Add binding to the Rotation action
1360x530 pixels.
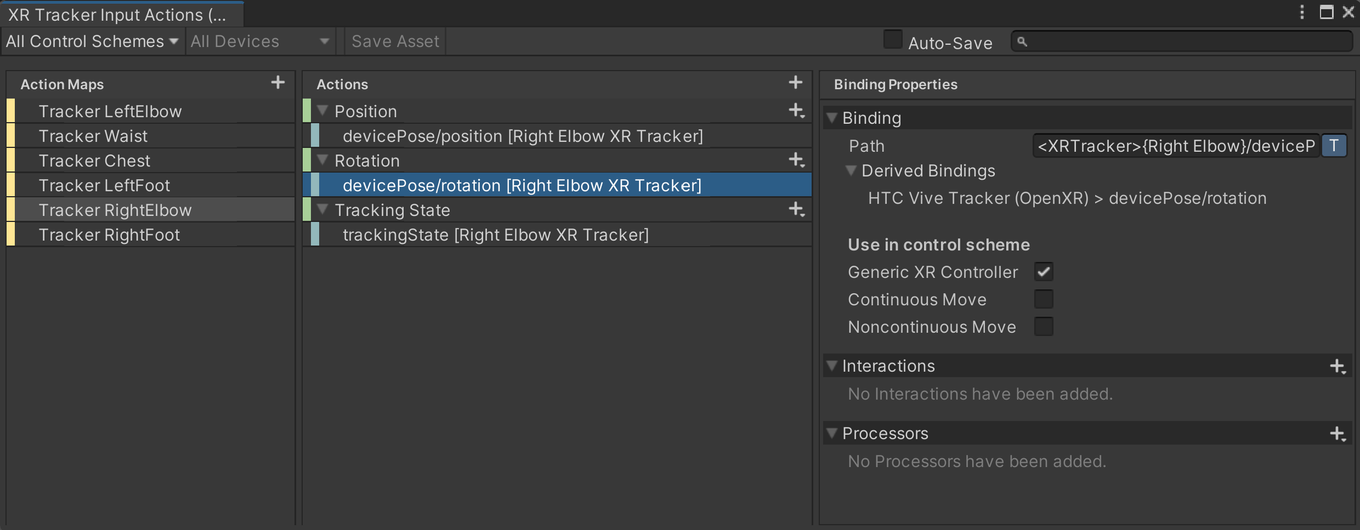click(x=796, y=160)
